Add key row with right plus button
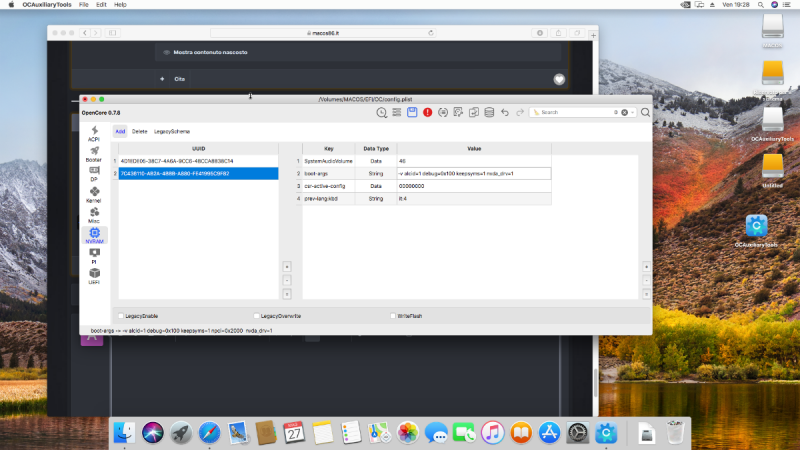 (x=646, y=267)
